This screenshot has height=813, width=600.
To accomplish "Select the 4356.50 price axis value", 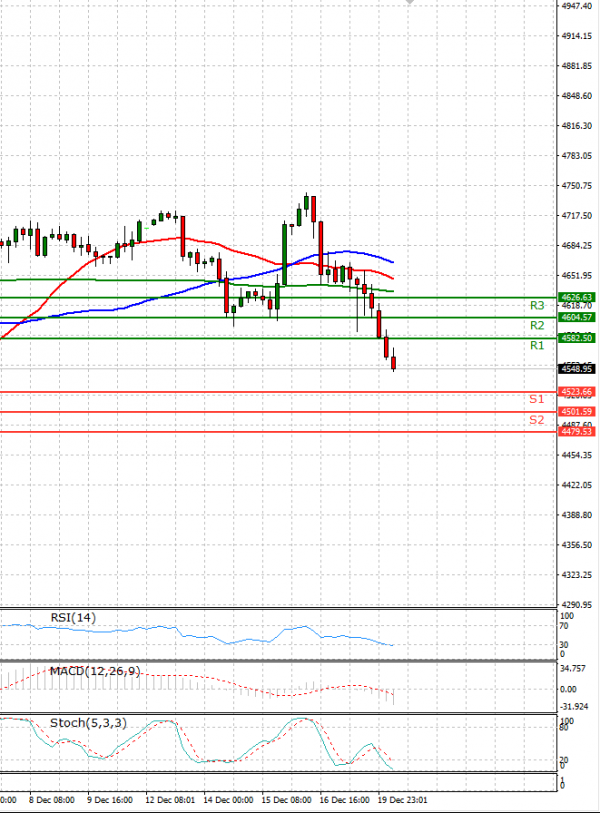I will (577, 545).
